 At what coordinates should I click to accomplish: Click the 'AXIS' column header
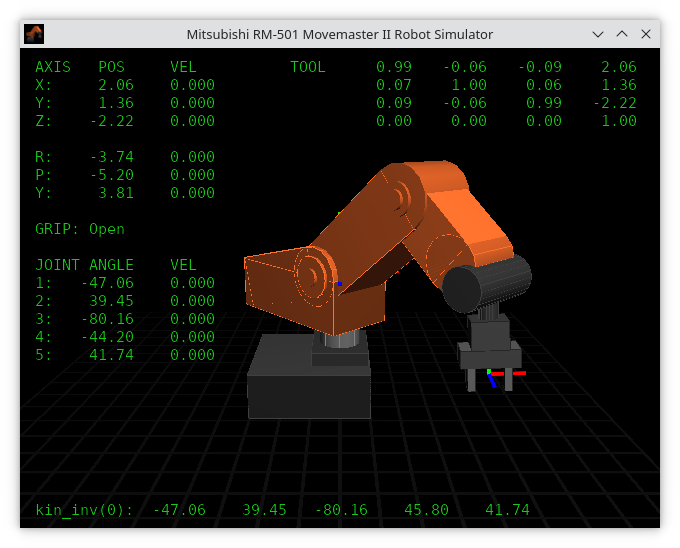point(53,67)
